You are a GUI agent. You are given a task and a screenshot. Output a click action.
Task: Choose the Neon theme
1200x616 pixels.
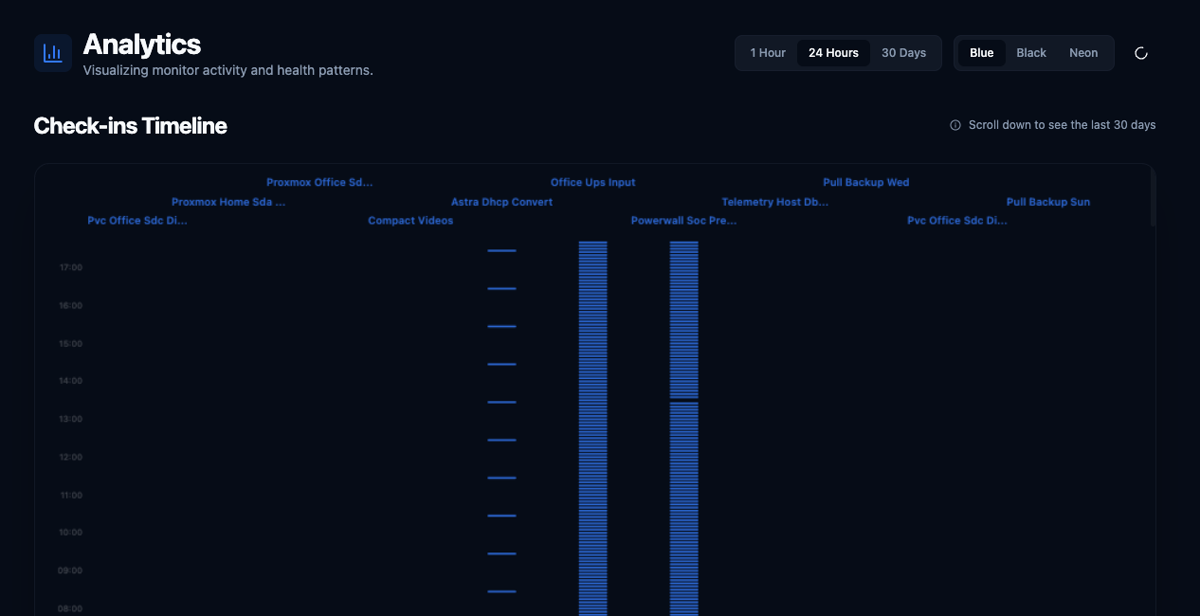click(1083, 53)
